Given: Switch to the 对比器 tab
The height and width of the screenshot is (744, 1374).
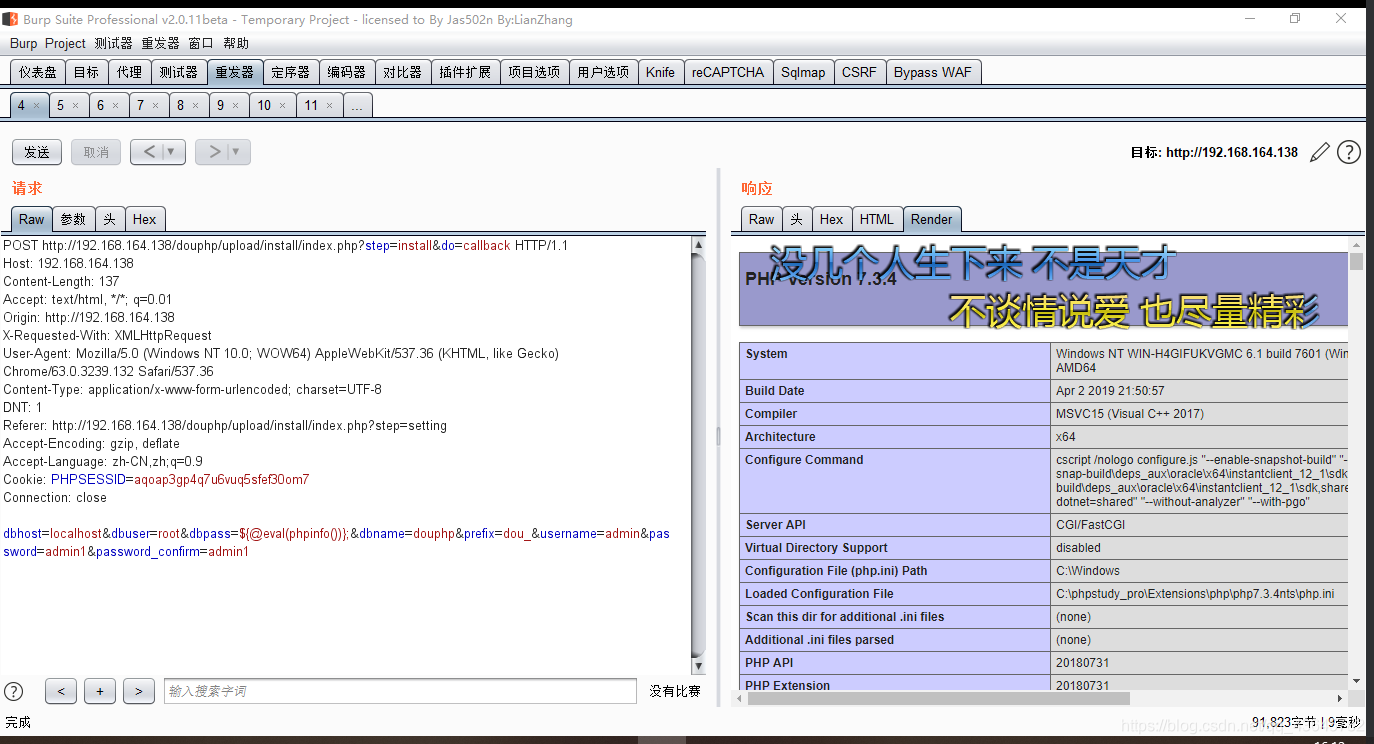Looking at the screenshot, I should [x=403, y=72].
